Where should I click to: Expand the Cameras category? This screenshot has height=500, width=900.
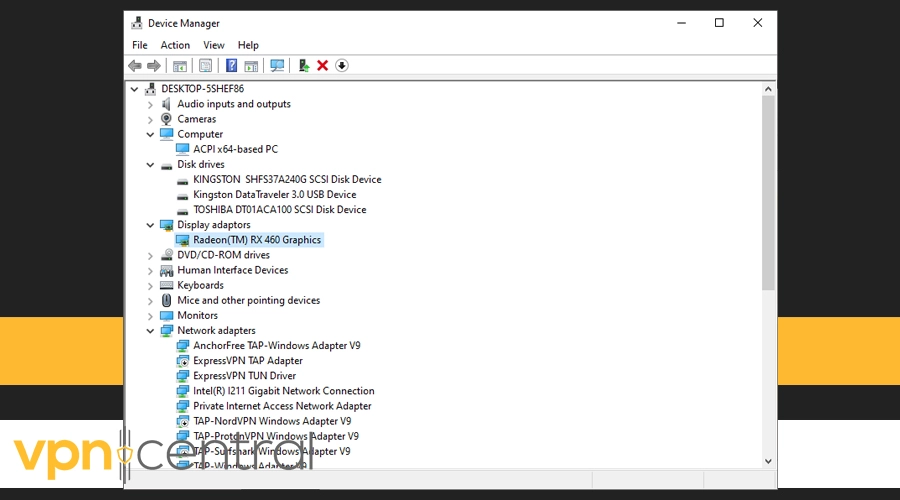(150, 119)
